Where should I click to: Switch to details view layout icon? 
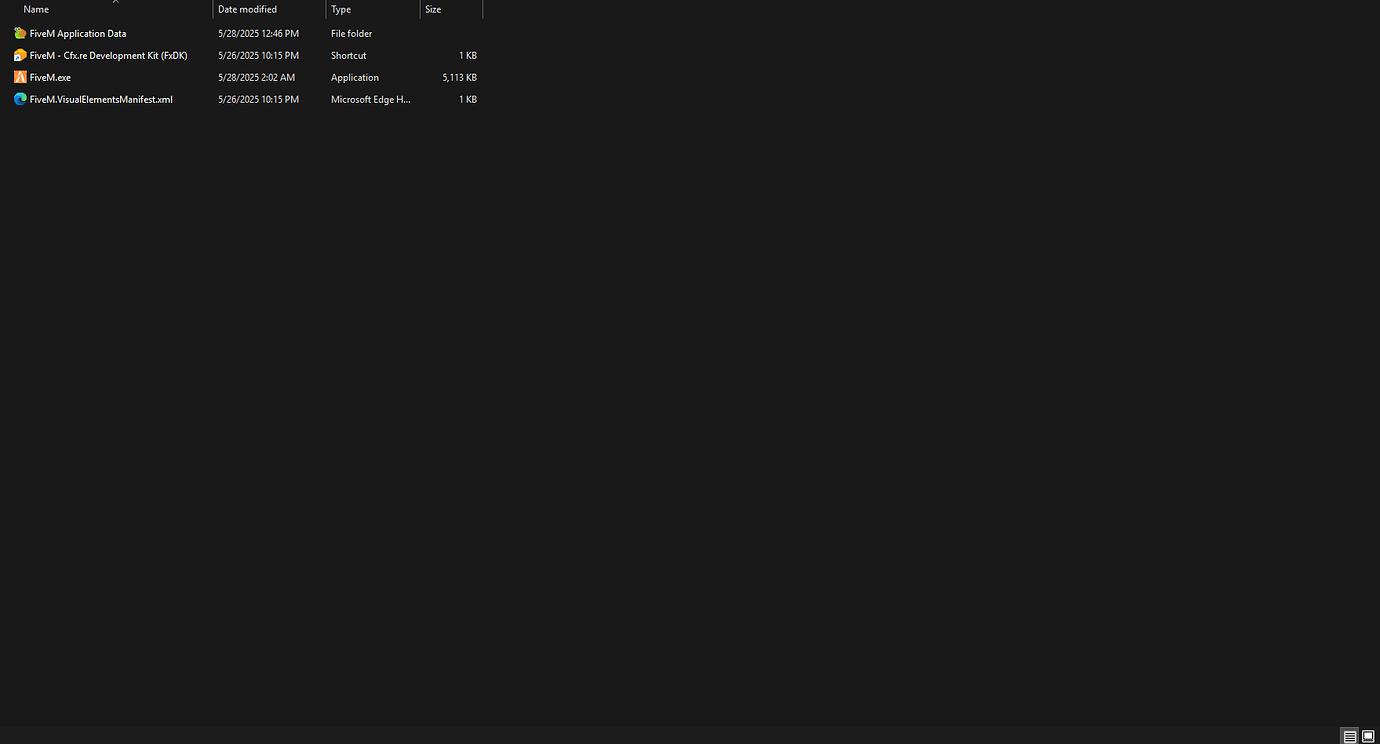pos(1350,736)
